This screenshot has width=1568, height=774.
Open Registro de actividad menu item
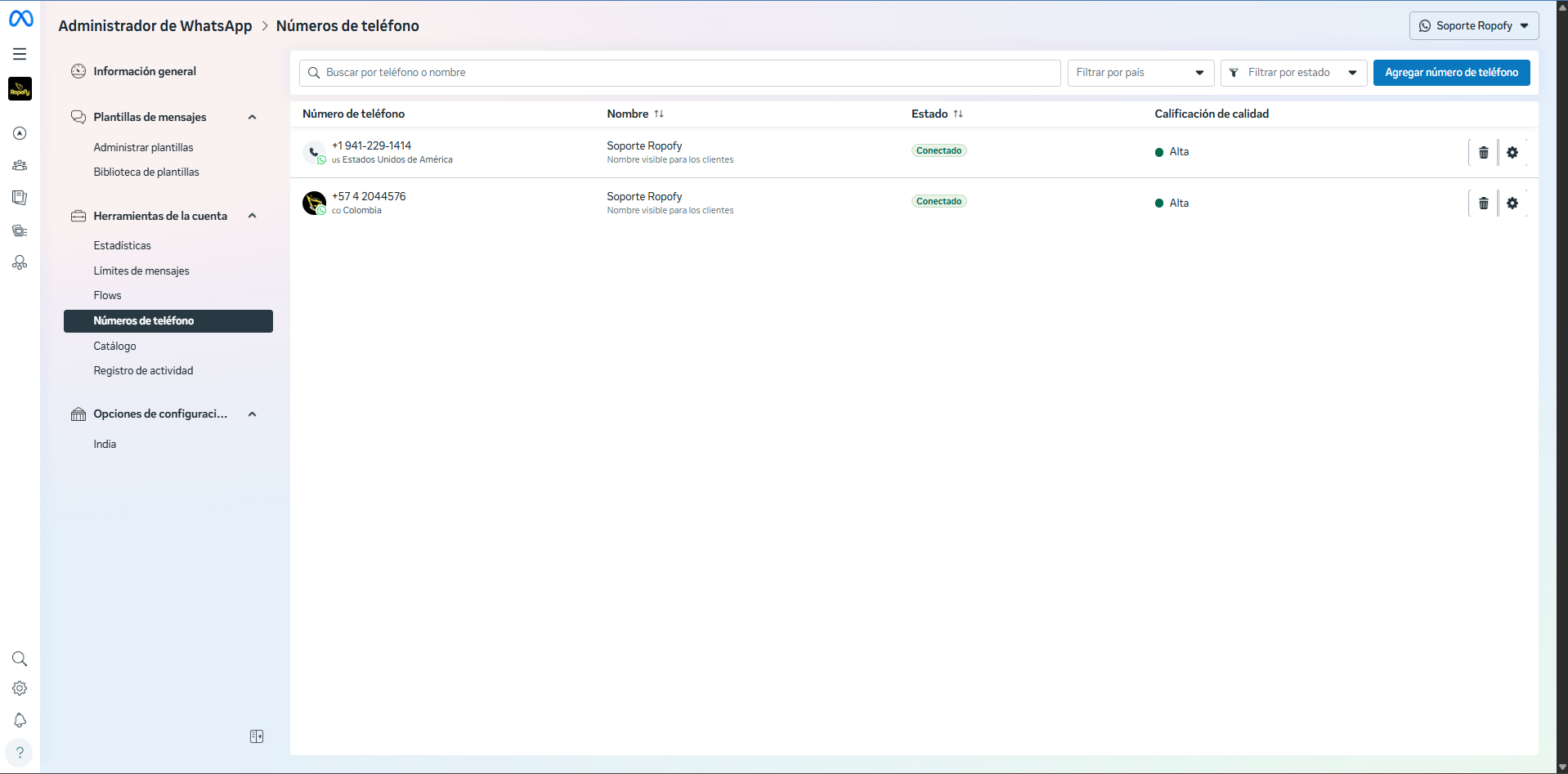click(x=143, y=371)
